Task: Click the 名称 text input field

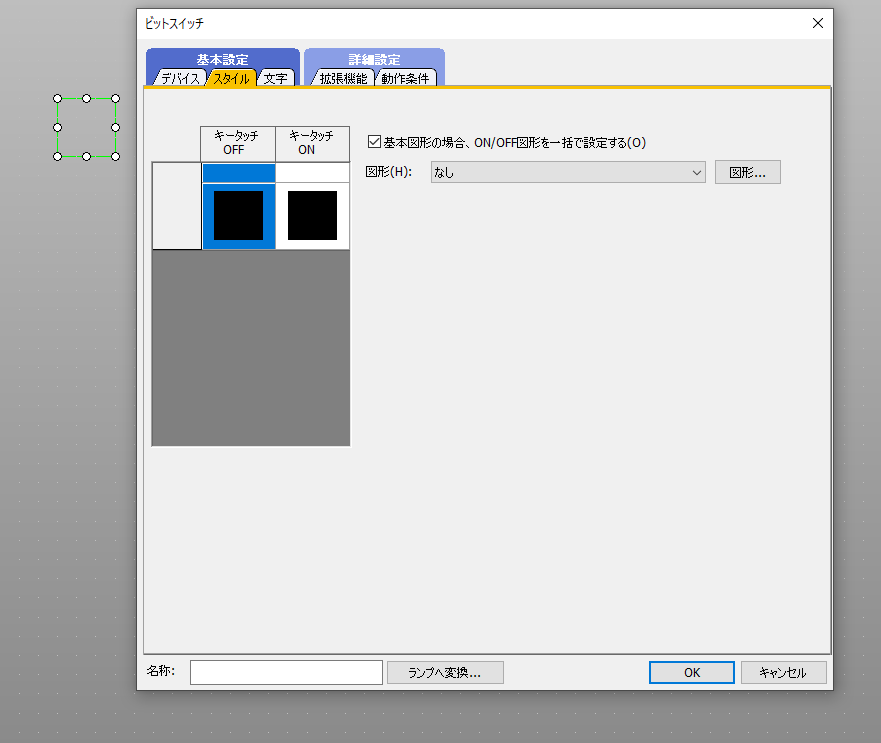Action: (x=286, y=672)
